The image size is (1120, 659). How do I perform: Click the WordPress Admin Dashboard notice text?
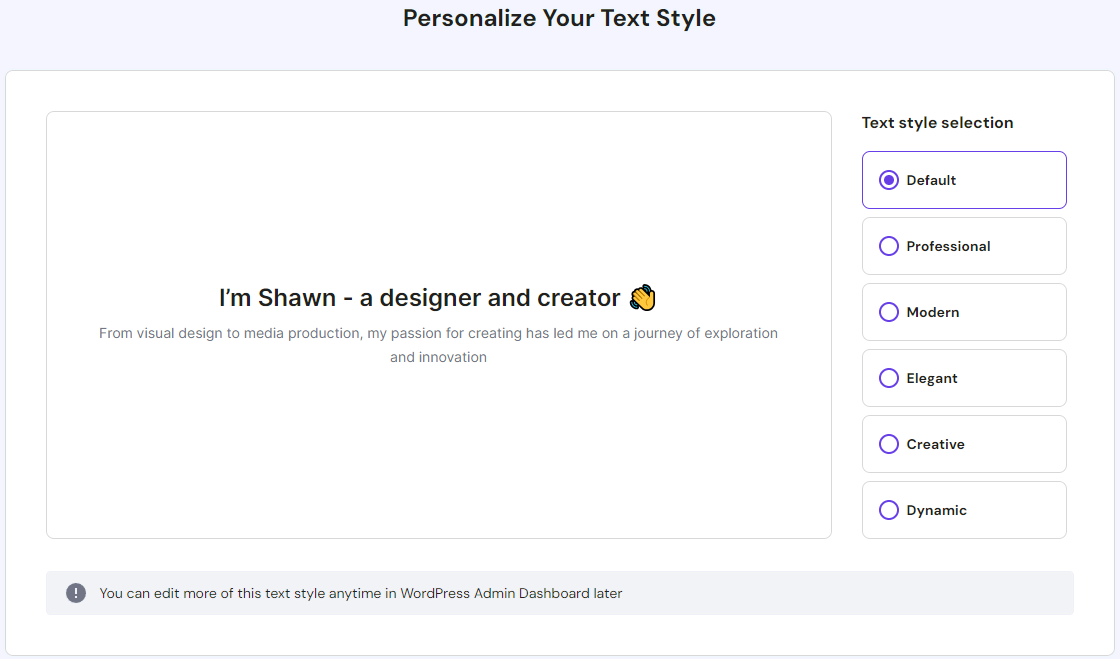pyautogui.click(x=360, y=593)
